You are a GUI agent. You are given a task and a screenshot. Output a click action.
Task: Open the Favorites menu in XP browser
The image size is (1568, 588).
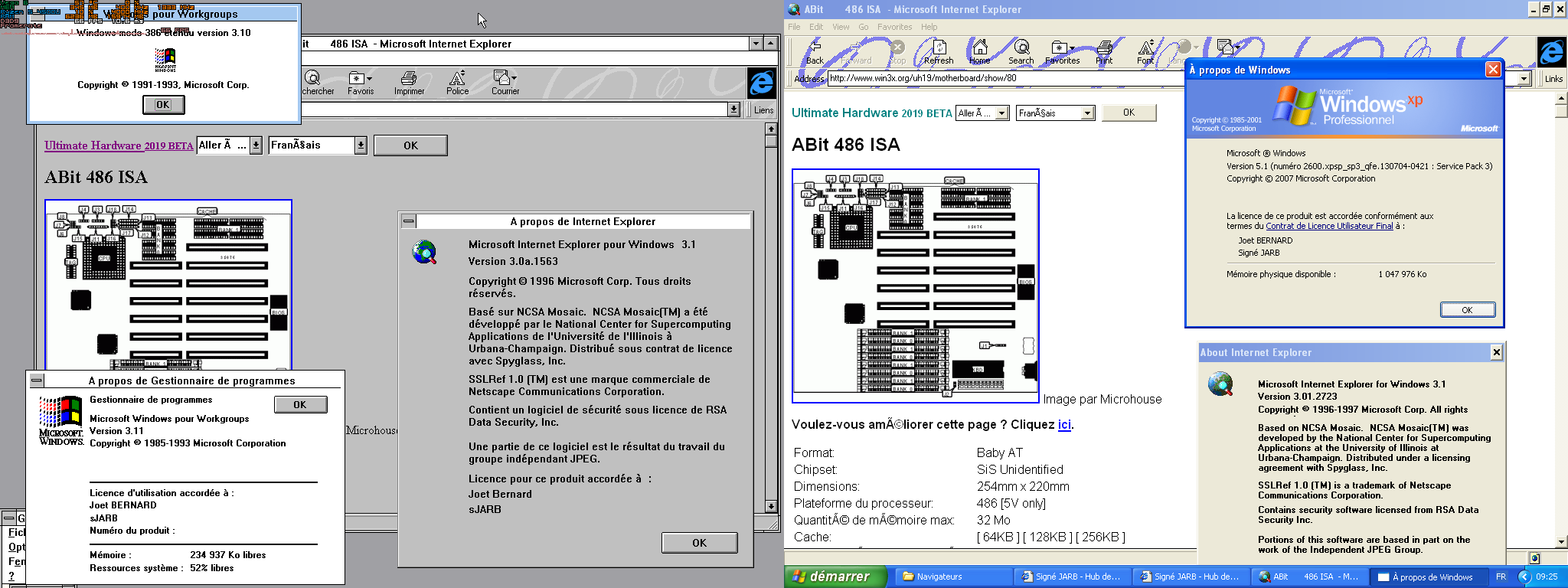pos(894,27)
